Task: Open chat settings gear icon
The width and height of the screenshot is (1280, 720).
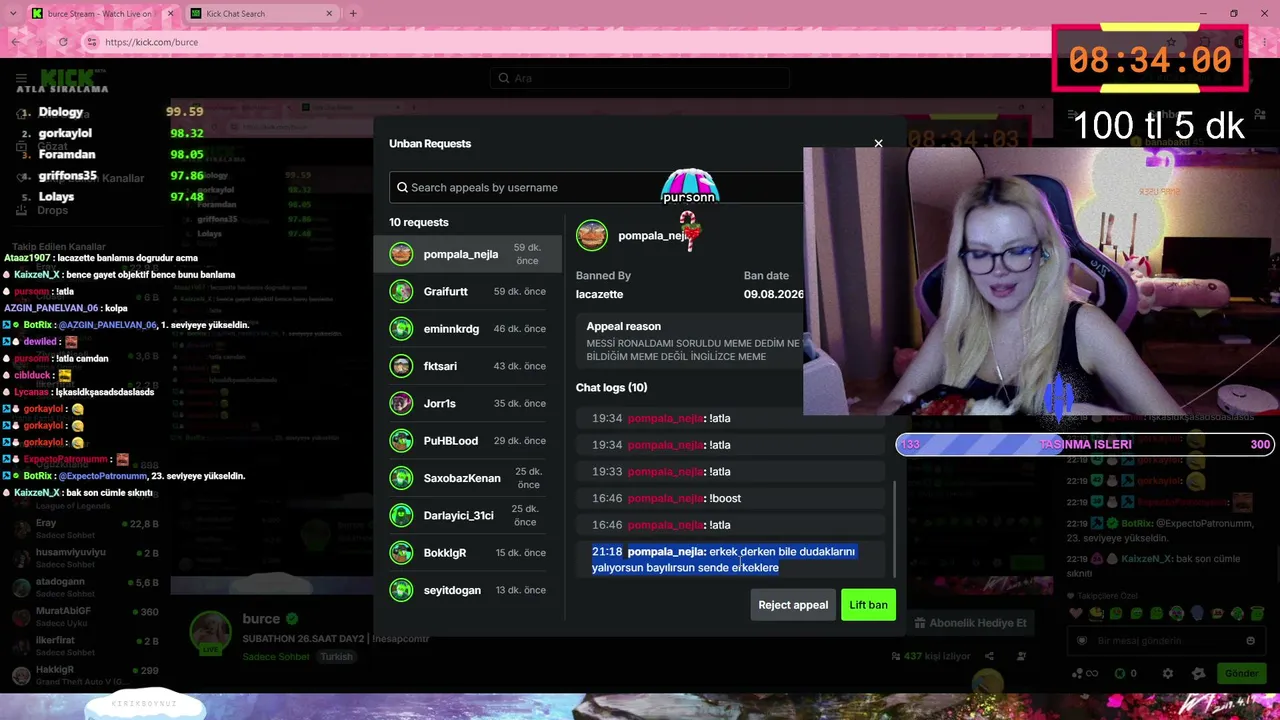Action: [1168, 674]
